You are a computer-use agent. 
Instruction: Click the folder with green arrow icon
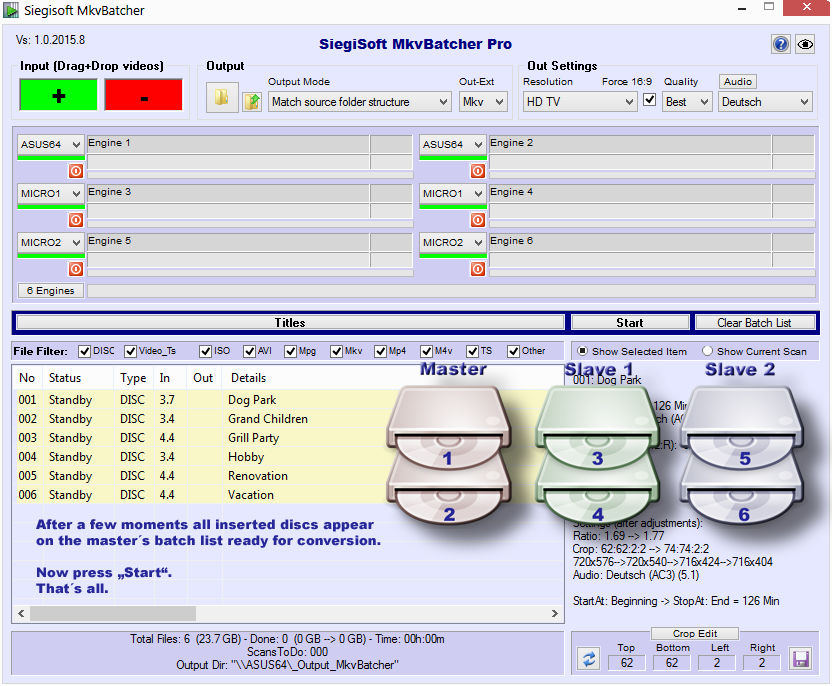click(252, 101)
